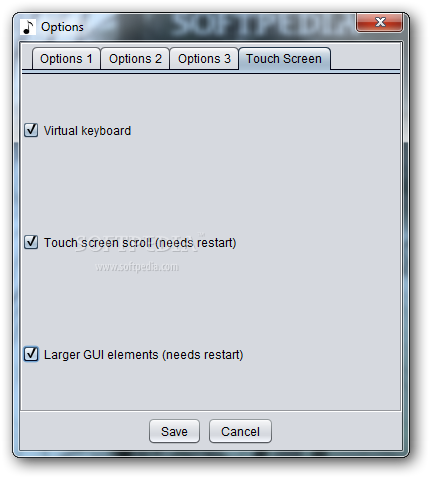
Task: Switch to the Options 1 tab
Action: point(66,59)
